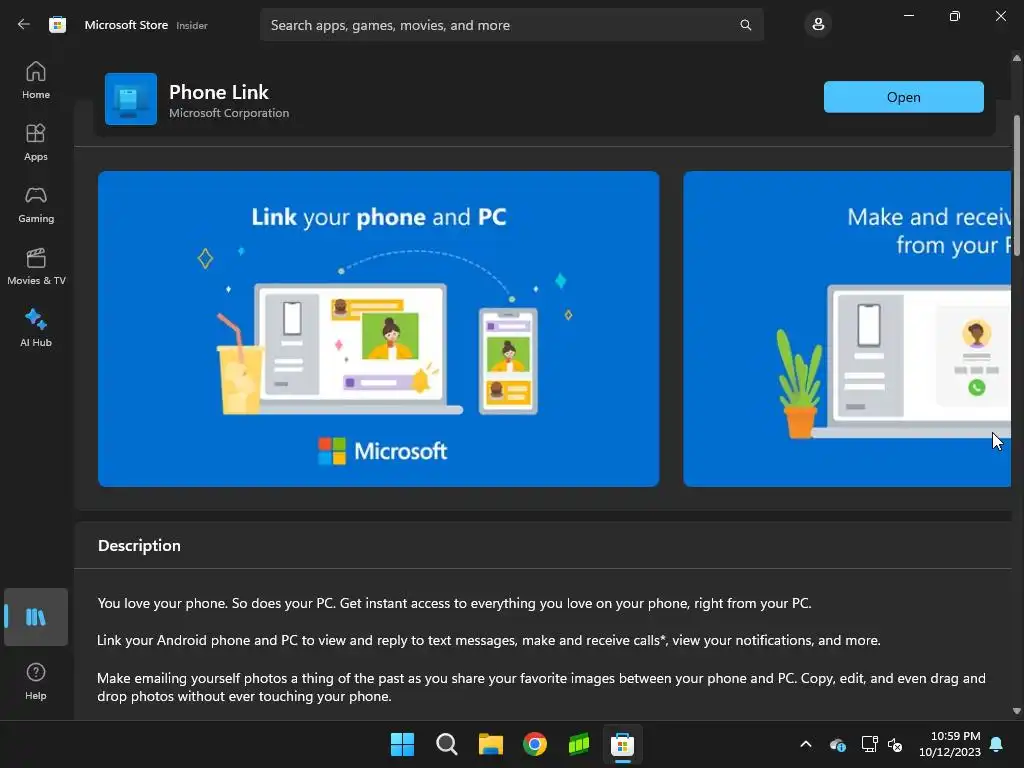Open the network display tray icon
The image size is (1024, 768).
869,744
